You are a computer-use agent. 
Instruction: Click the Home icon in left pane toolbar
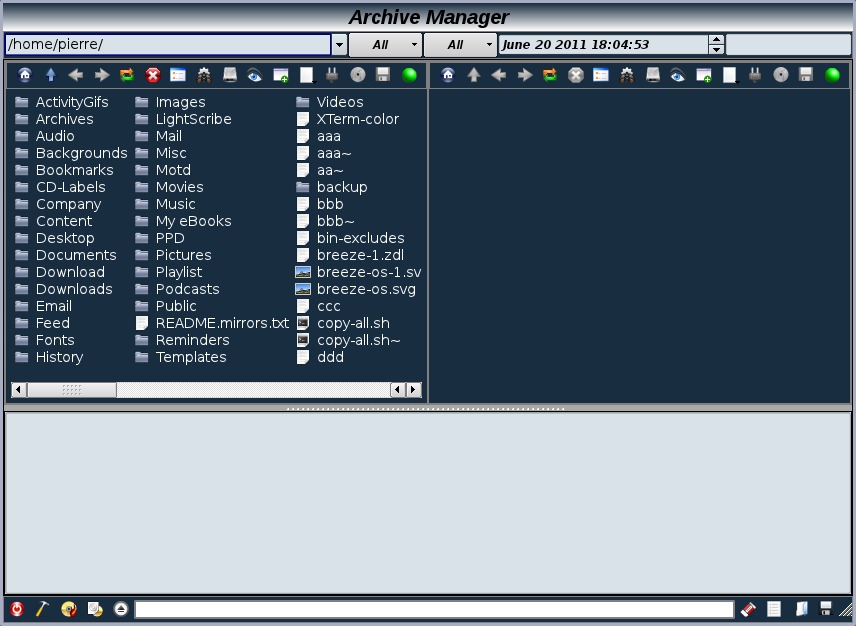[25, 75]
